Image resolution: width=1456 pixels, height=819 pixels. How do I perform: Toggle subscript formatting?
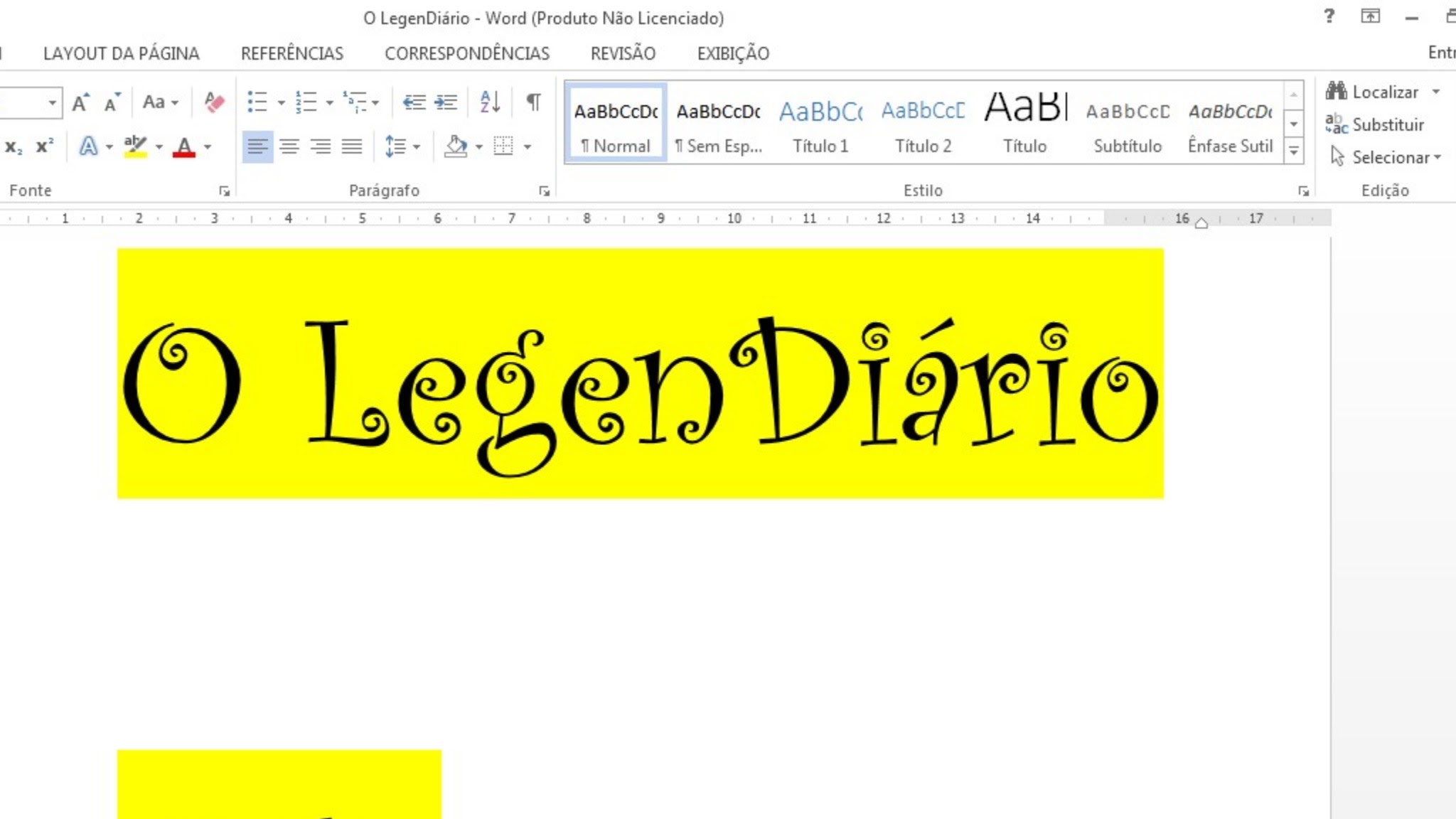coord(14,146)
